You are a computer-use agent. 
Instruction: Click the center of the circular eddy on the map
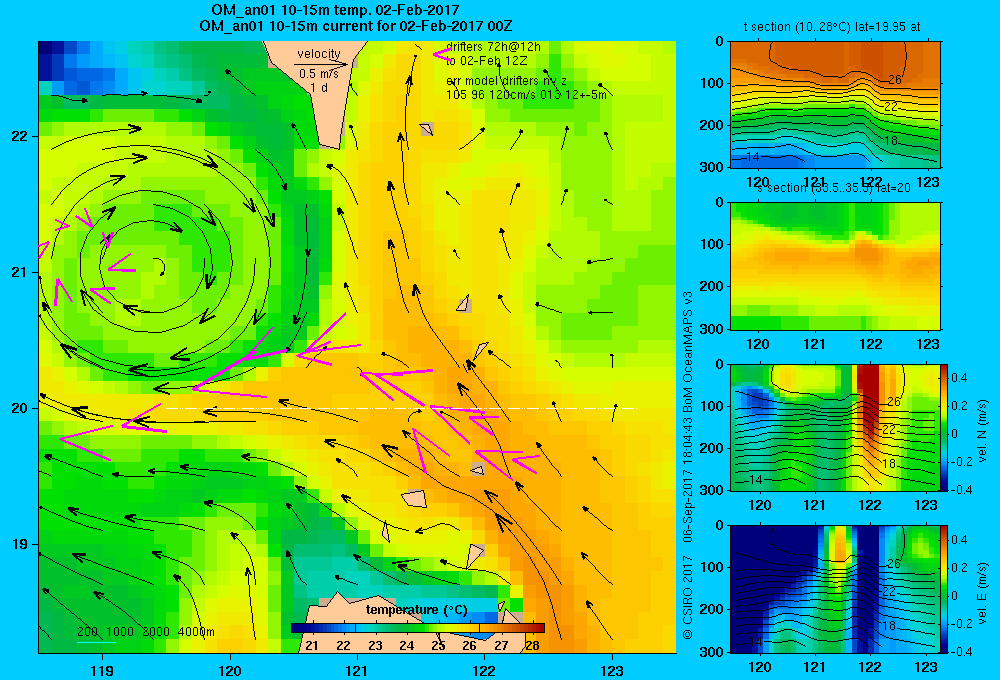click(x=158, y=267)
